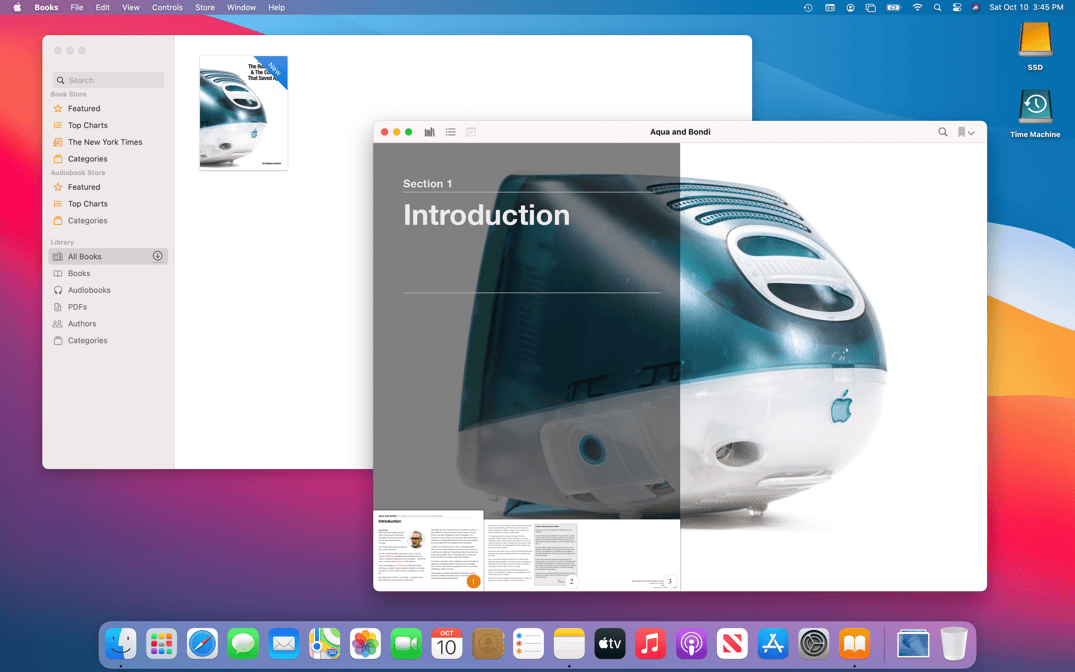The image size is (1075, 672).
Task: Open the View menu
Action: click(131, 8)
